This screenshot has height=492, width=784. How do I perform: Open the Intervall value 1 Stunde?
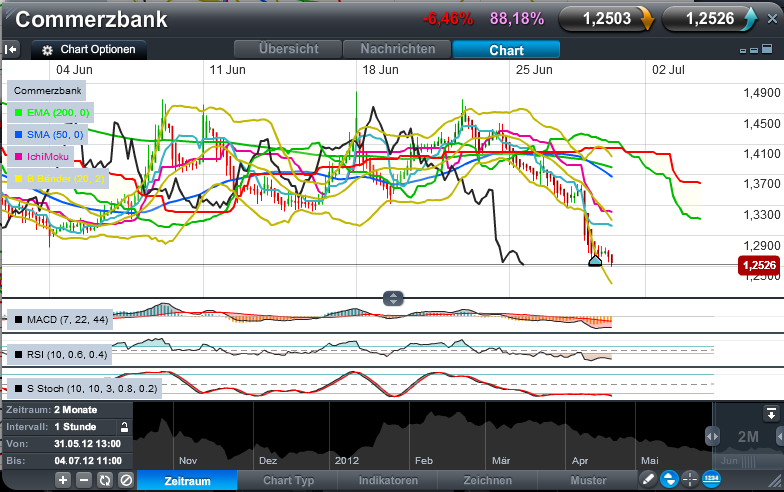tap(75, 427)
